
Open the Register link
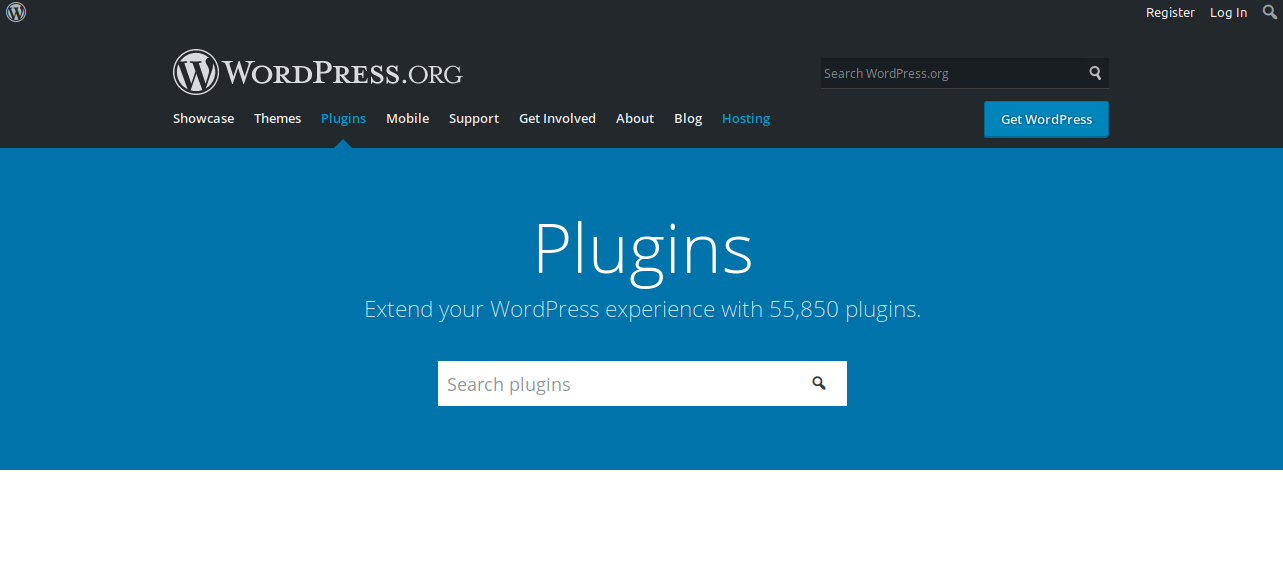pyautogui.click(x=1170, y=12)
